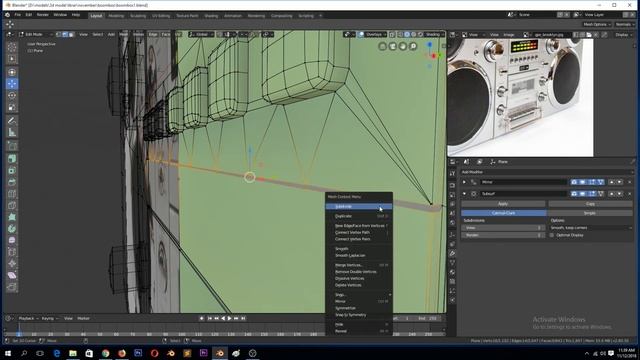Adjust the Render subdivisions field

pos(503,236)
